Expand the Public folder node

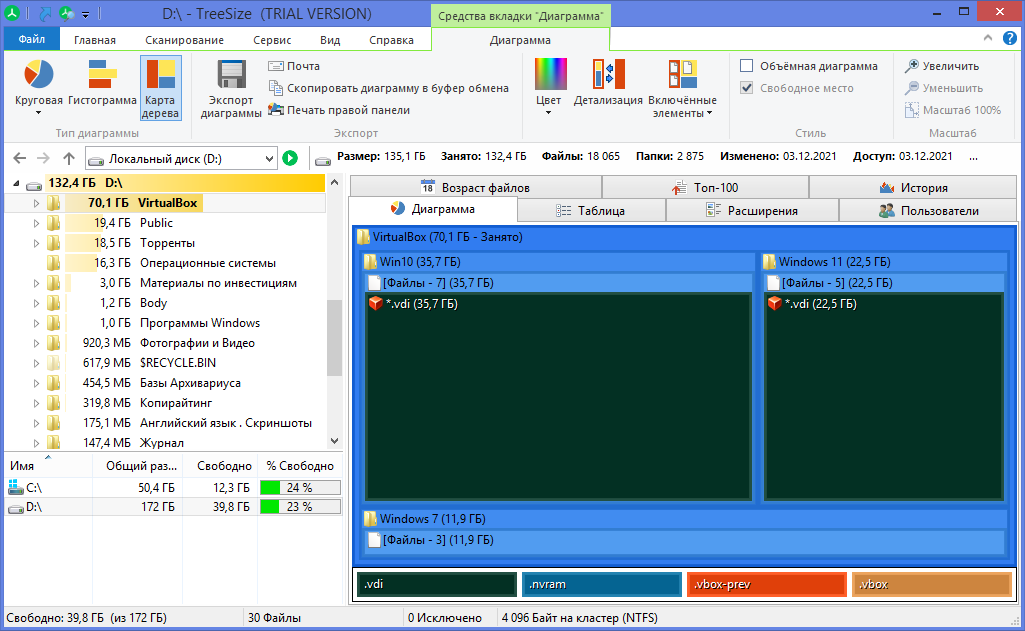[36, 223]
